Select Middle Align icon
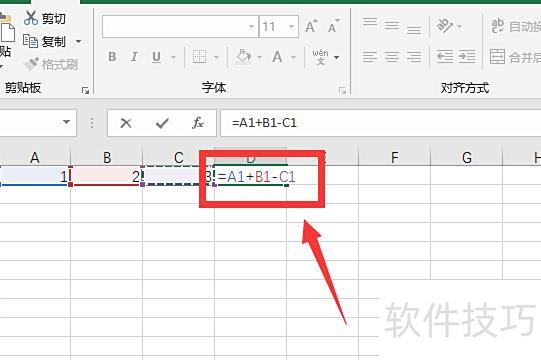The image size is (541, 360). pos(392,26)
